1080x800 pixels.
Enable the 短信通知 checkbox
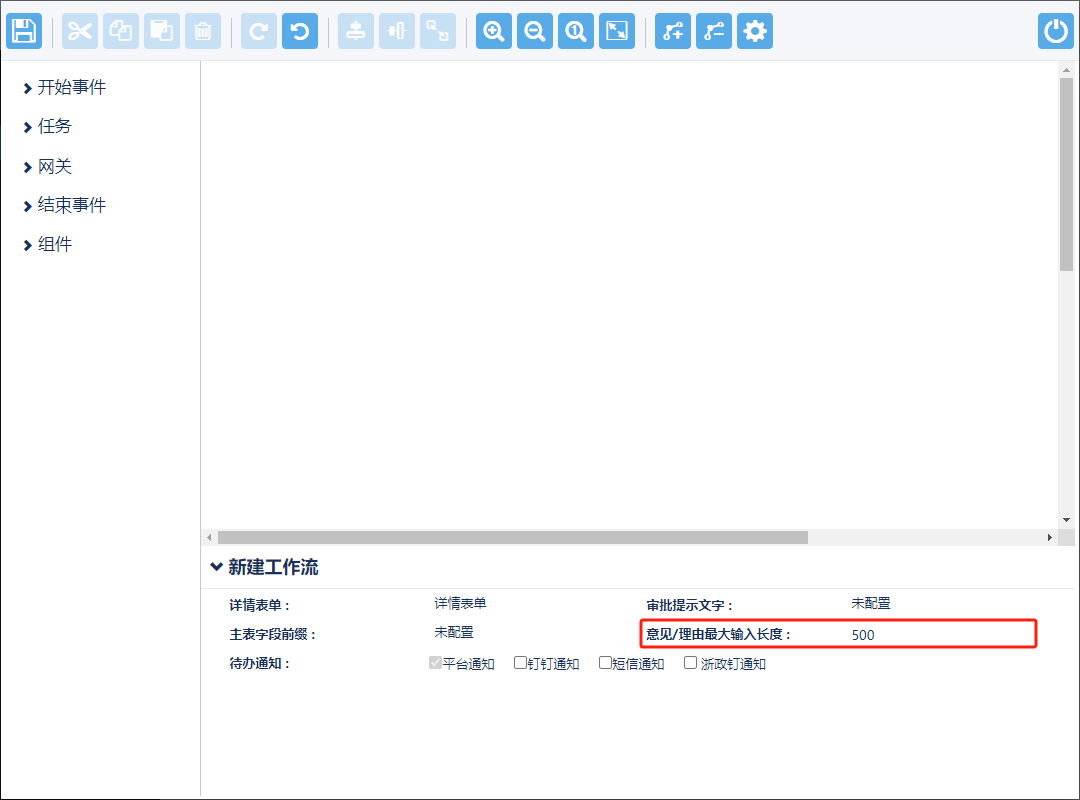coord(605,663)
